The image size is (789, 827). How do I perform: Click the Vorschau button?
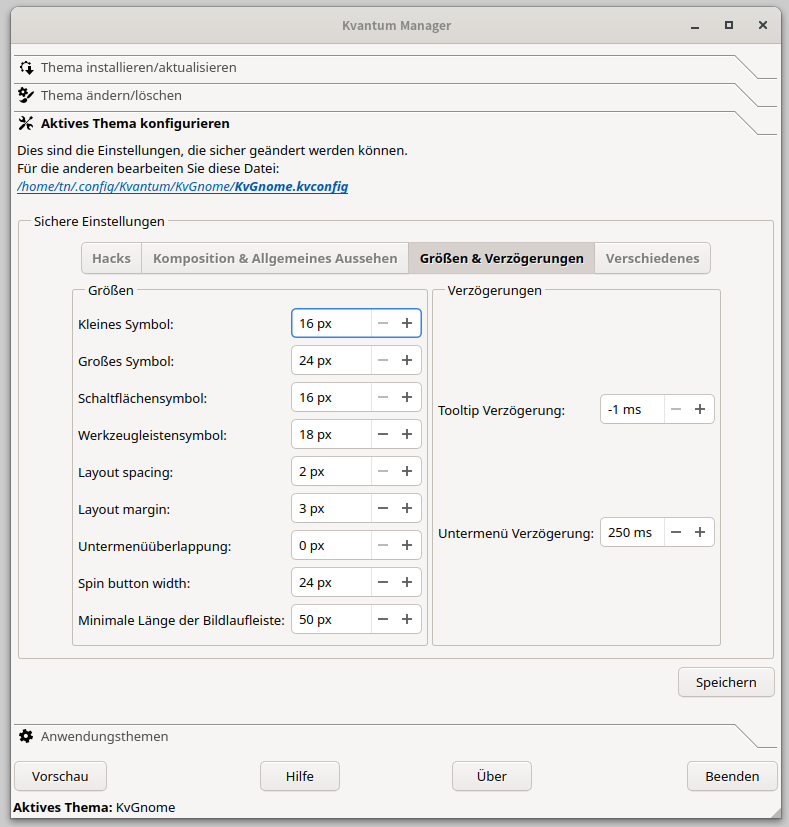[60, 776]
